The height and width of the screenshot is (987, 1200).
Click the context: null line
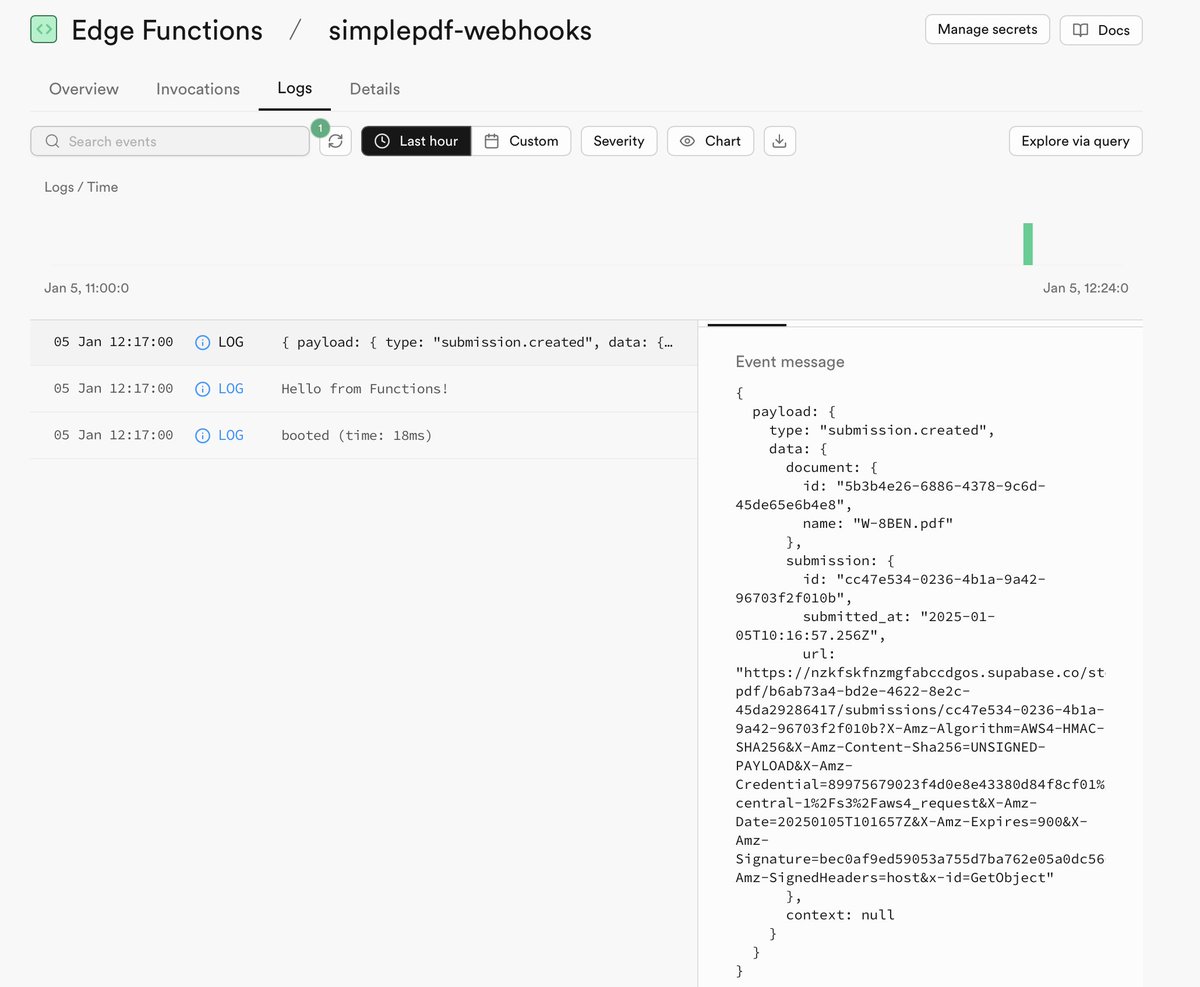click(x=840, y=914)
